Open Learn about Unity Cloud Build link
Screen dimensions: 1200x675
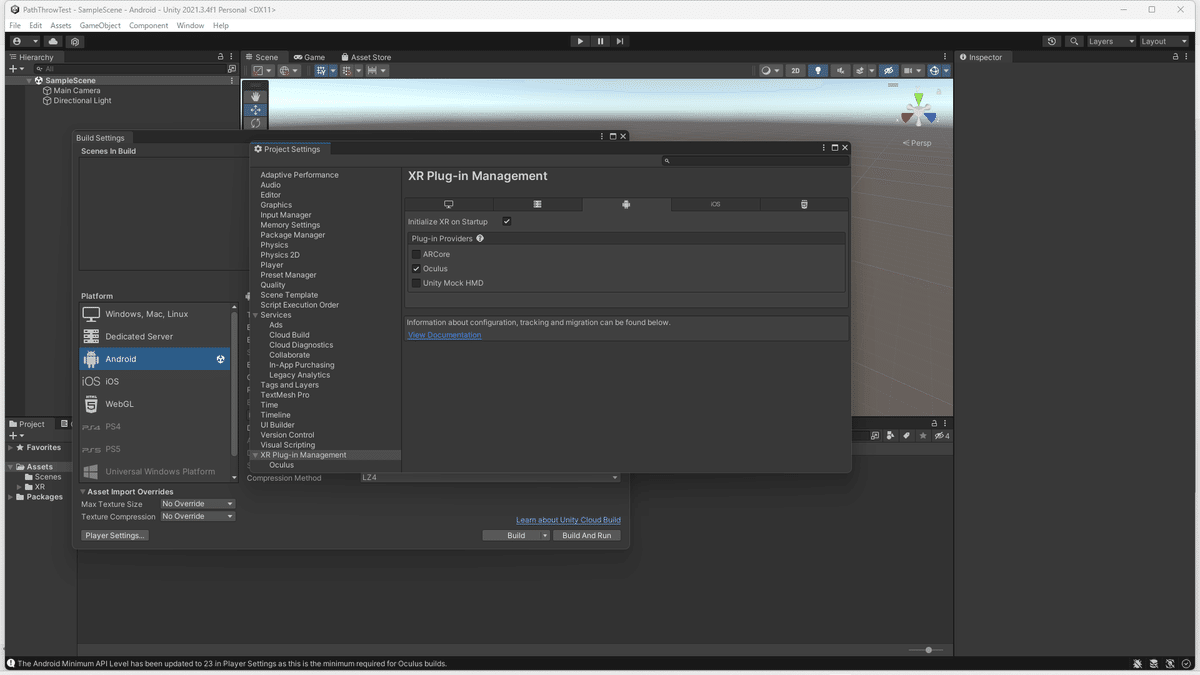click(x=568, y=520)
